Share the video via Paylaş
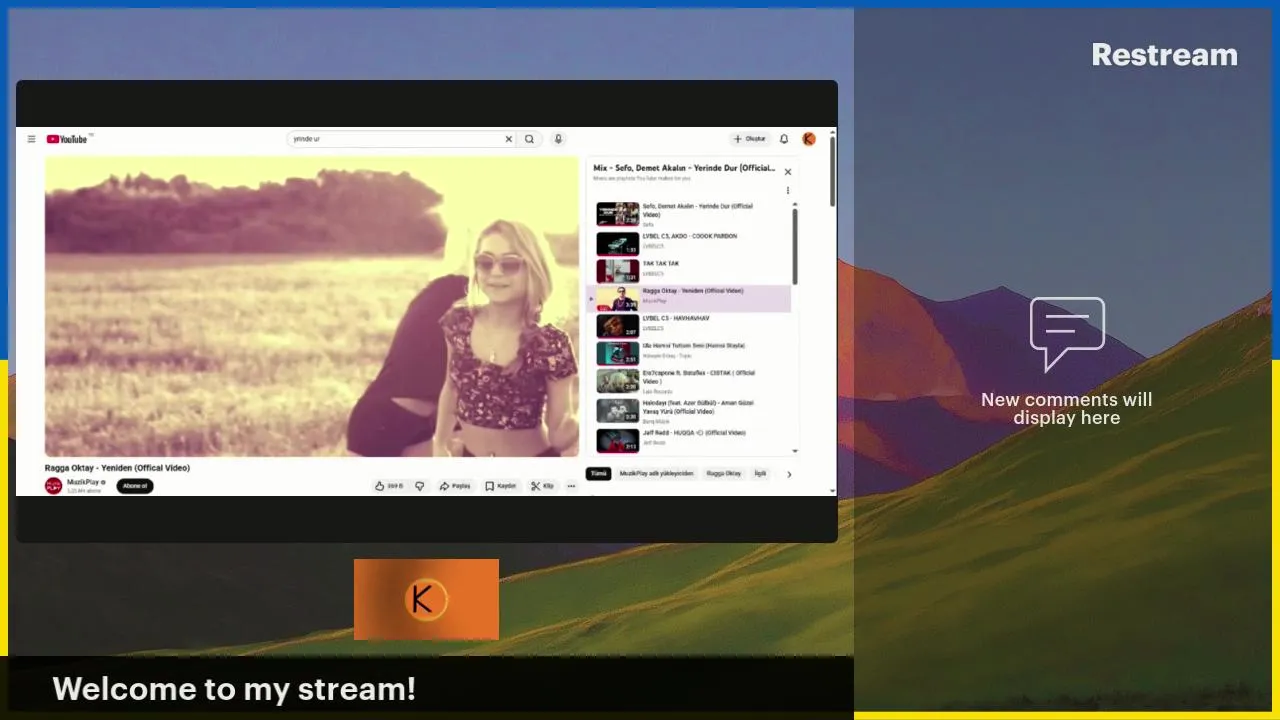The height and width of the screenshot is (720, 1280). 455,486
